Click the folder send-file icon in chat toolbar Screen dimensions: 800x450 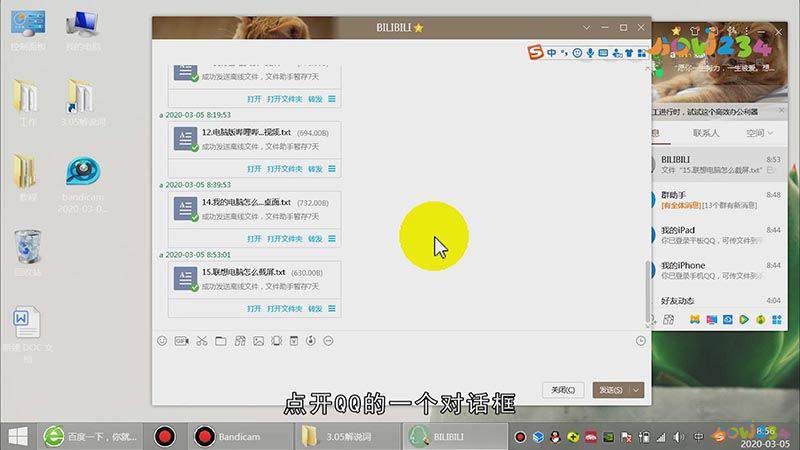pos(220,341)
